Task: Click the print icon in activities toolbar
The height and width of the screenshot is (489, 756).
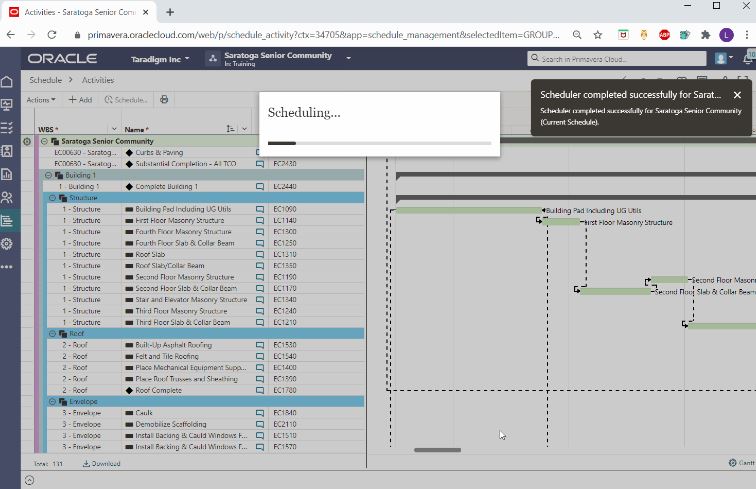Action: 164,99
